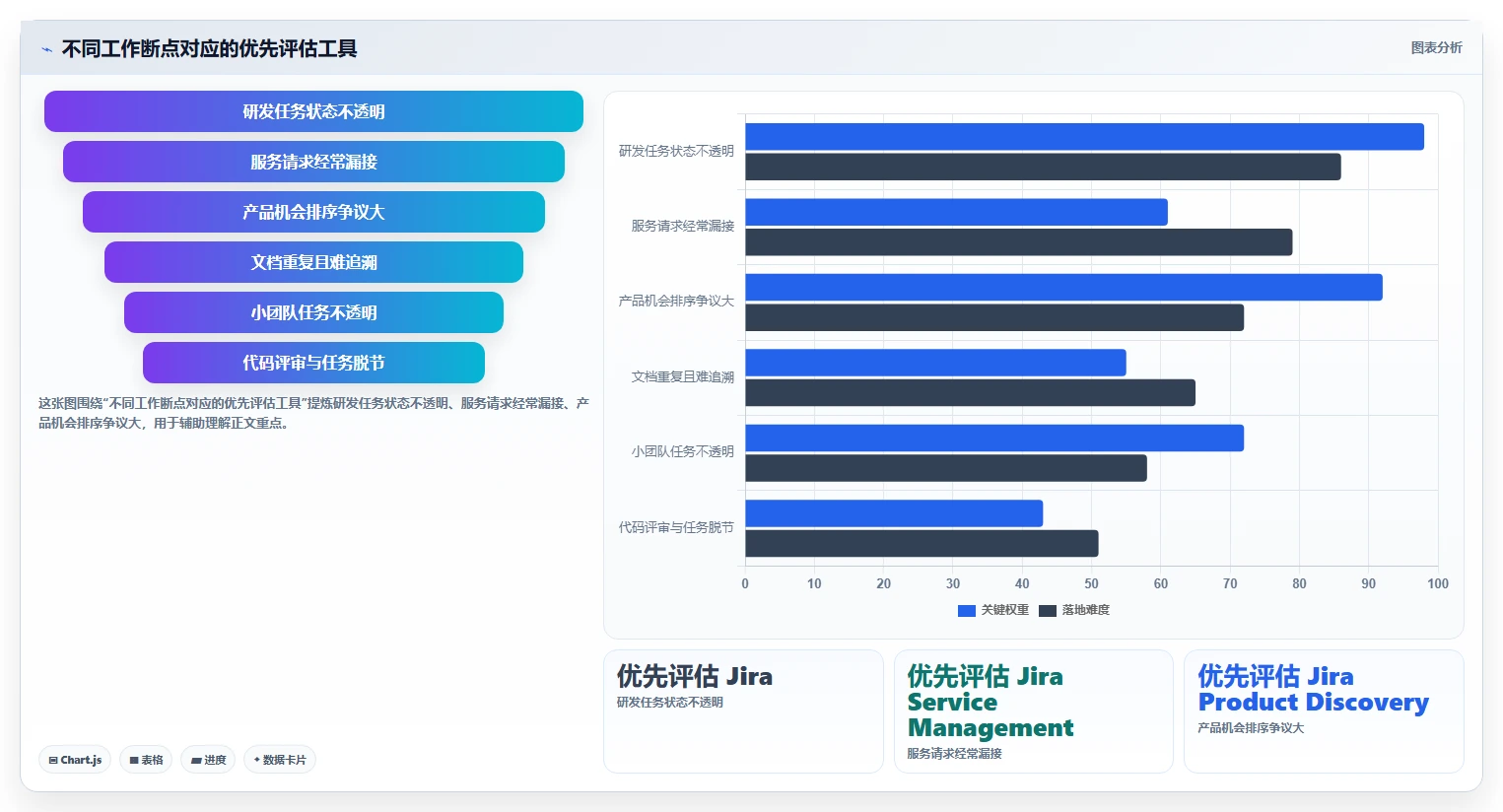1503x812 pixels.
Task: Click dark bar for 服务请求经常漏接
Action: click(1018, 242)
